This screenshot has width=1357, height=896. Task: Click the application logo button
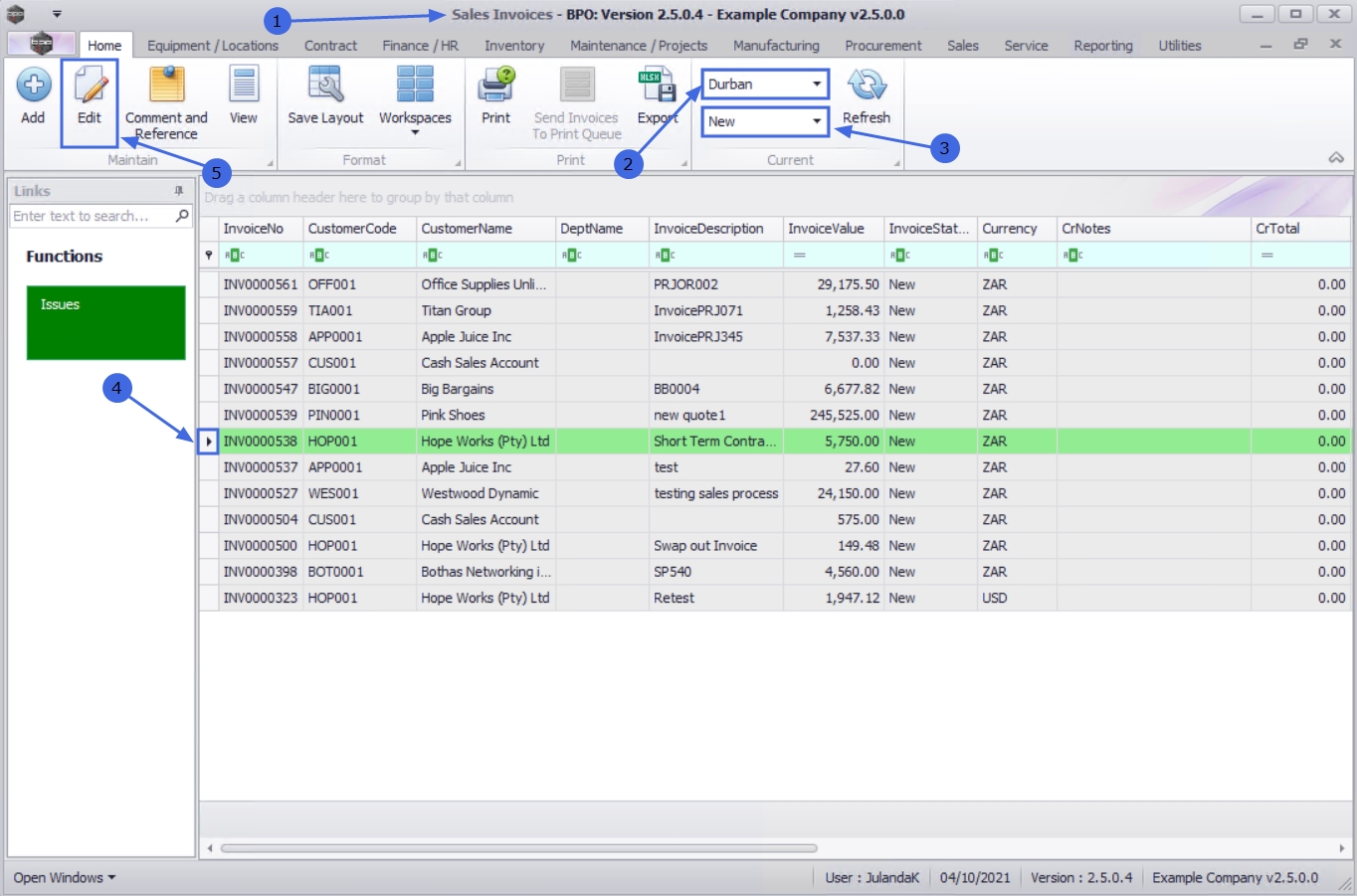[x=41, y=44]
